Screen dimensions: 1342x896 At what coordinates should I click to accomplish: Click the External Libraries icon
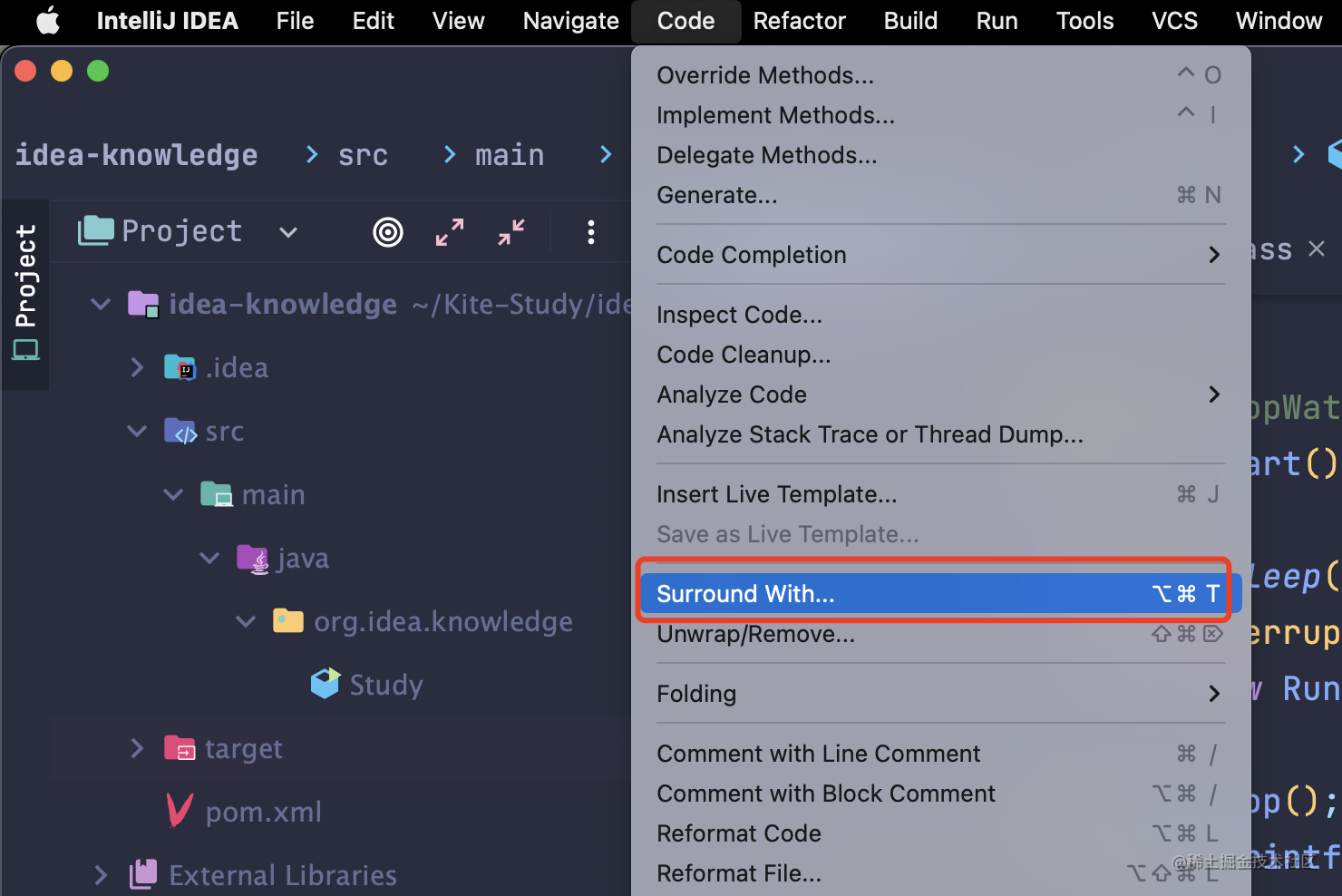143,874
